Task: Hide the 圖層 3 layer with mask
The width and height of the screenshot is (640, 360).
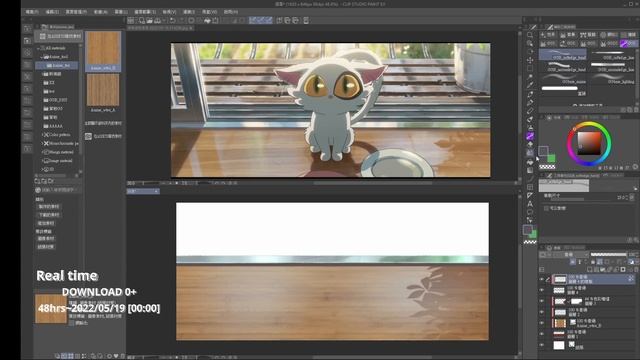Action: [542, 301]
